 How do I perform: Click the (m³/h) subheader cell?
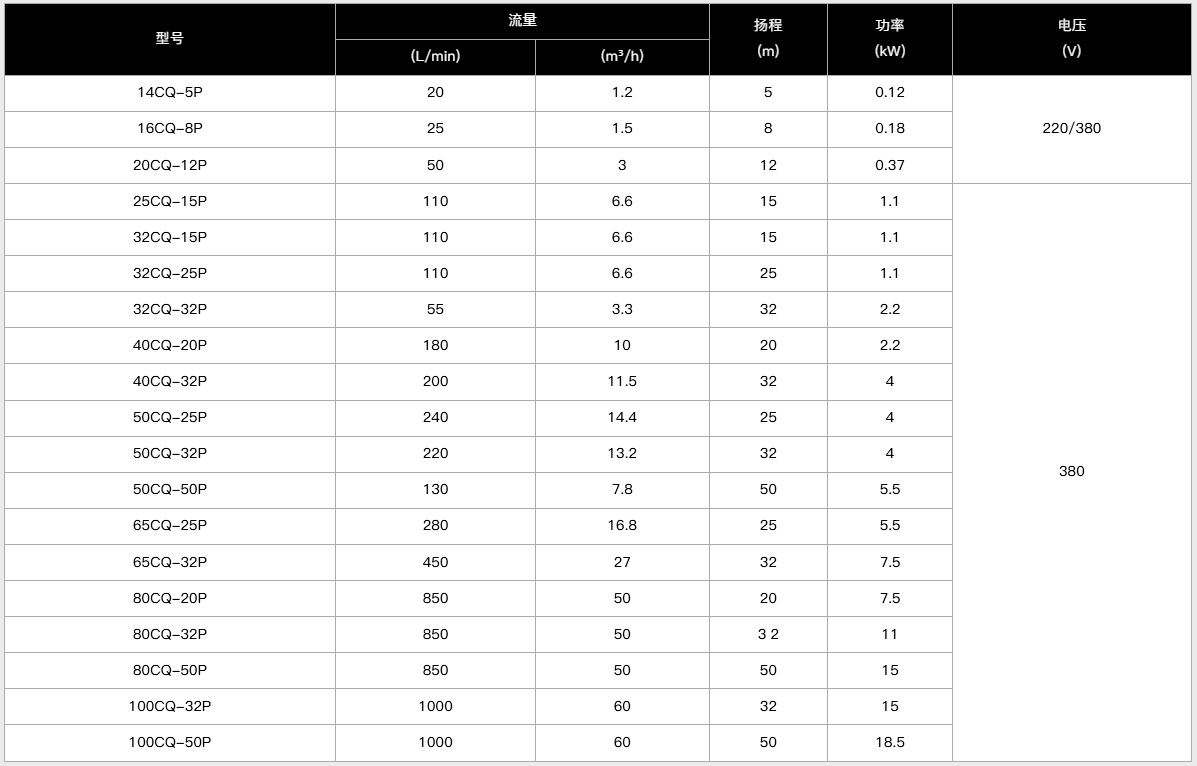(x=622, y=57)
